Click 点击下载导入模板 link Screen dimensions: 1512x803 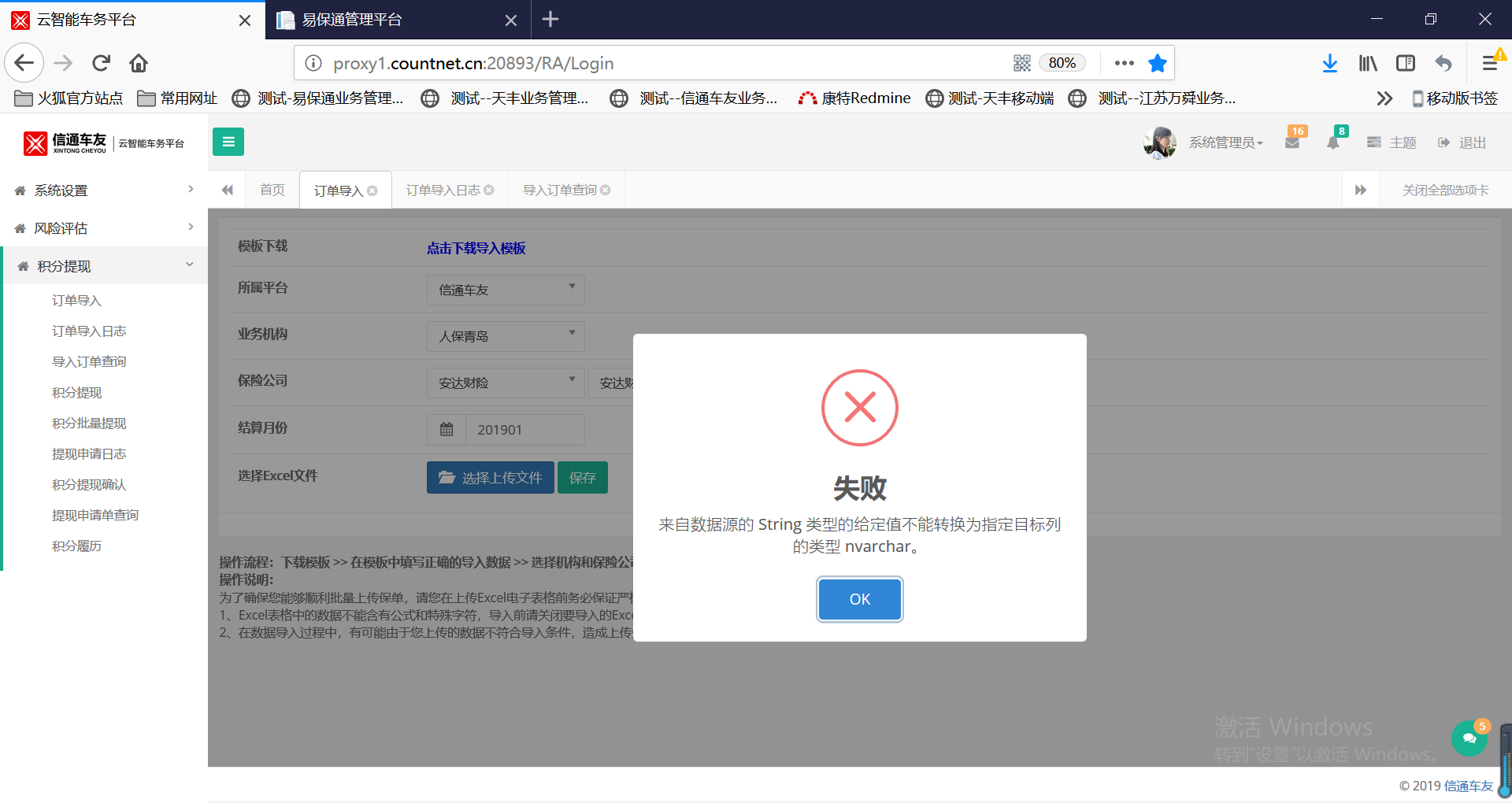tap(476, 248)
